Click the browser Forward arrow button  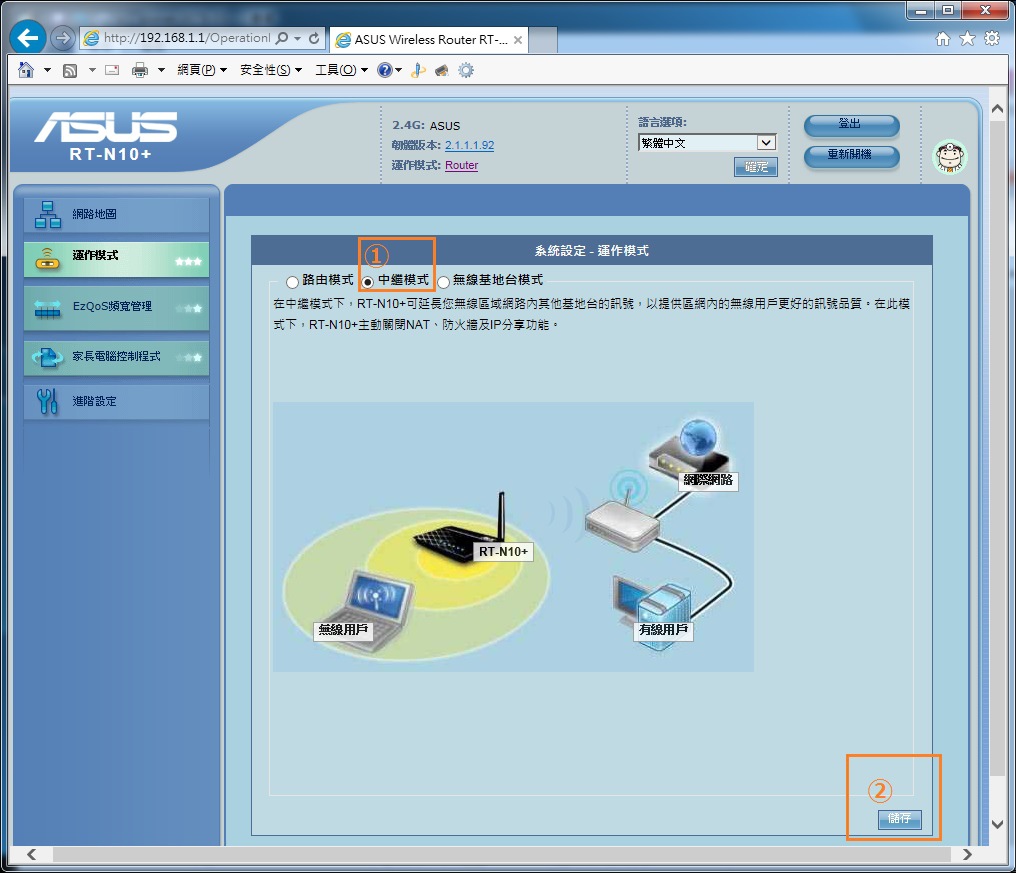(62, 38)
